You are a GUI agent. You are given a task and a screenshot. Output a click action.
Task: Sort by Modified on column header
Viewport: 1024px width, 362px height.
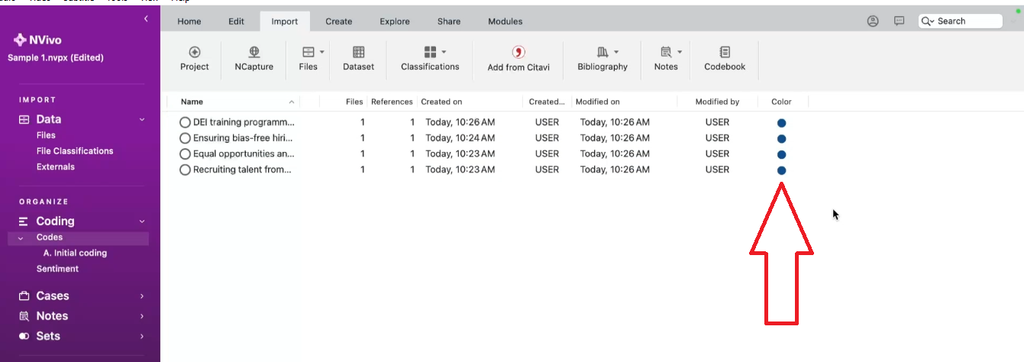click(598, 102)
